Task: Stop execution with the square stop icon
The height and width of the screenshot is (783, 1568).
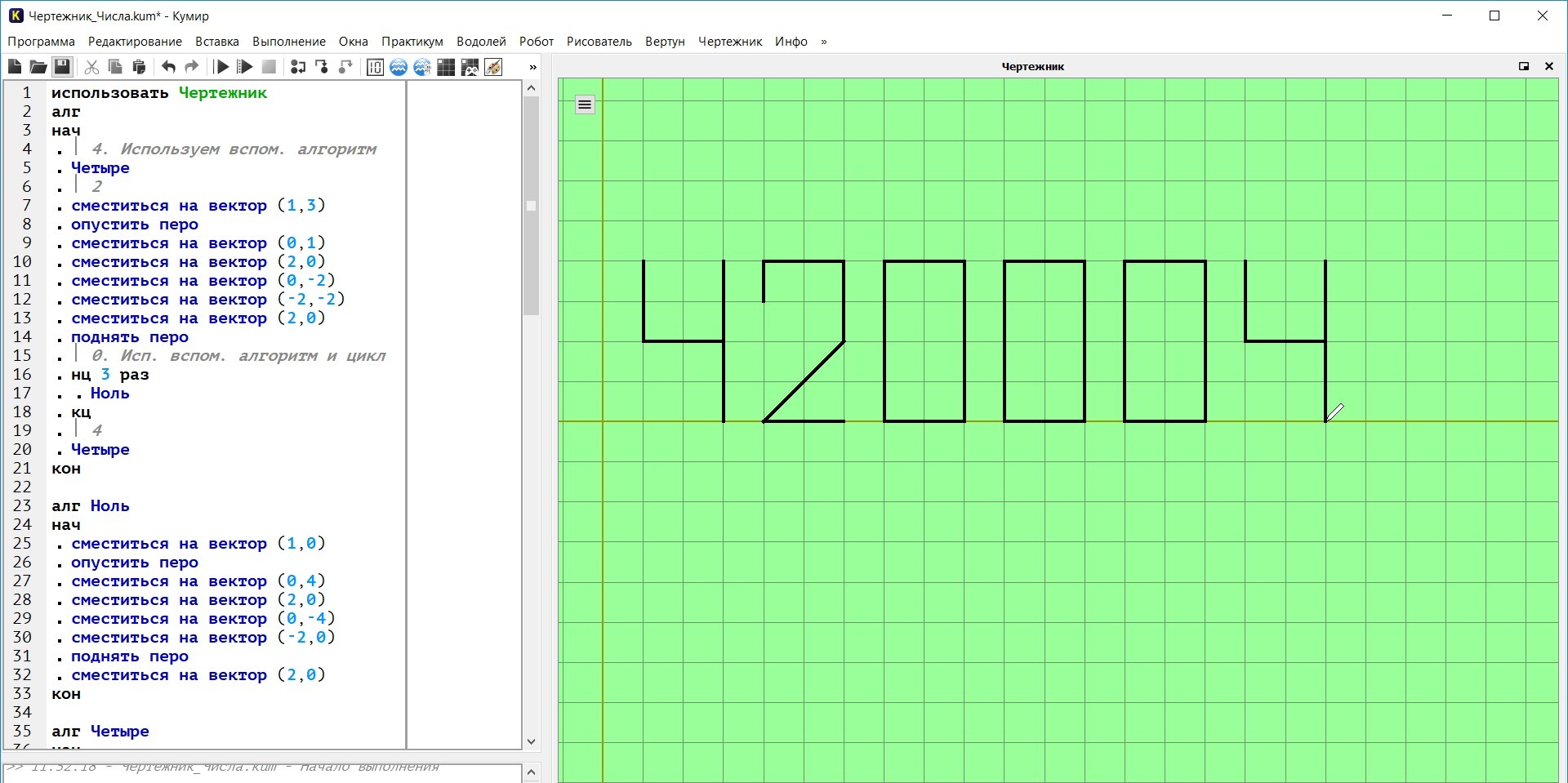Action: pos(269,67)
